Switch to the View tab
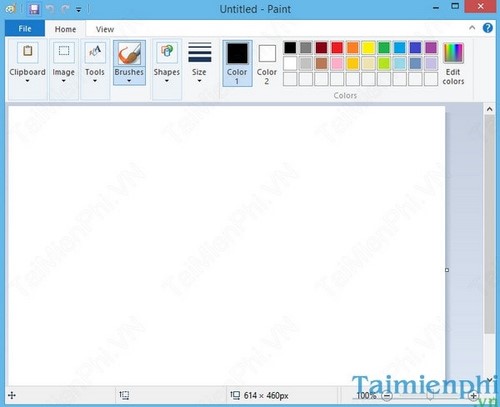This screenshot has width=500, height=407. [x=105, y=29]
